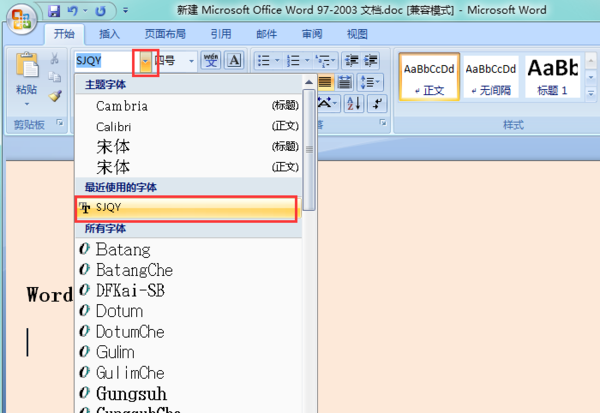Open the 审阅 tab
This screenshot has height=413, width=600.
click(312, 34)
